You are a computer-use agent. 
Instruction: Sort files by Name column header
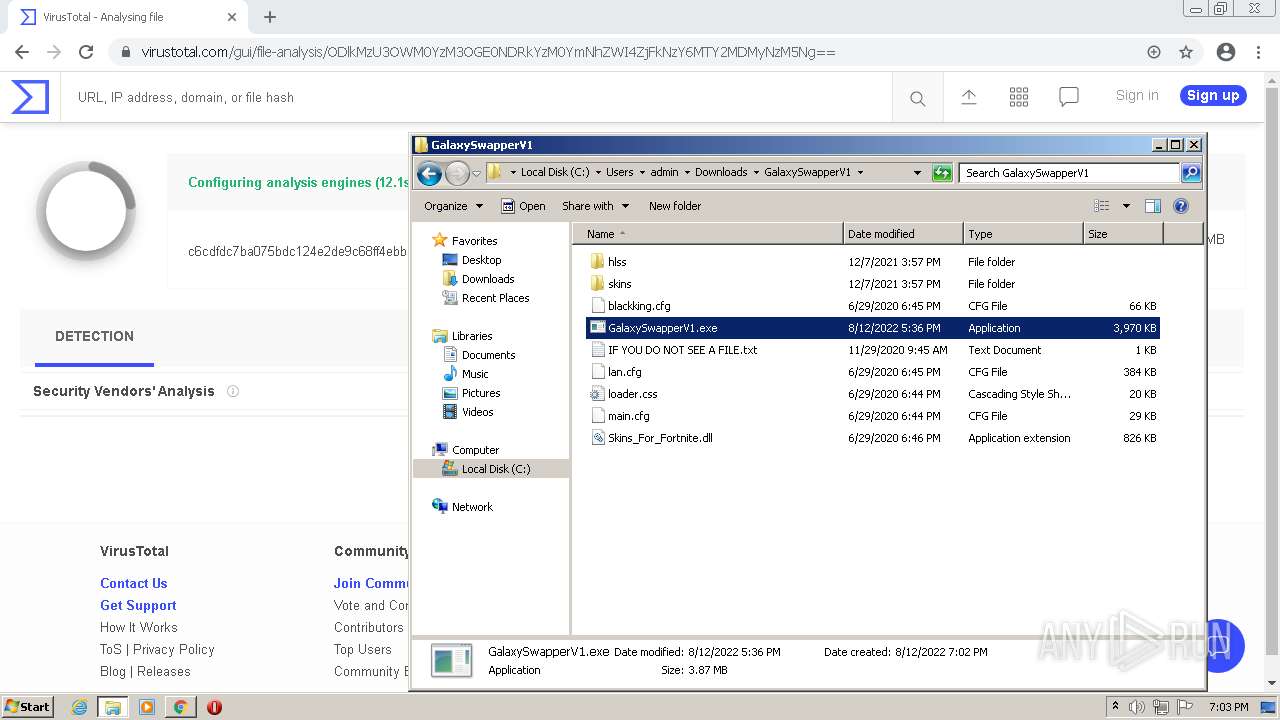click(x=708, y=234)
